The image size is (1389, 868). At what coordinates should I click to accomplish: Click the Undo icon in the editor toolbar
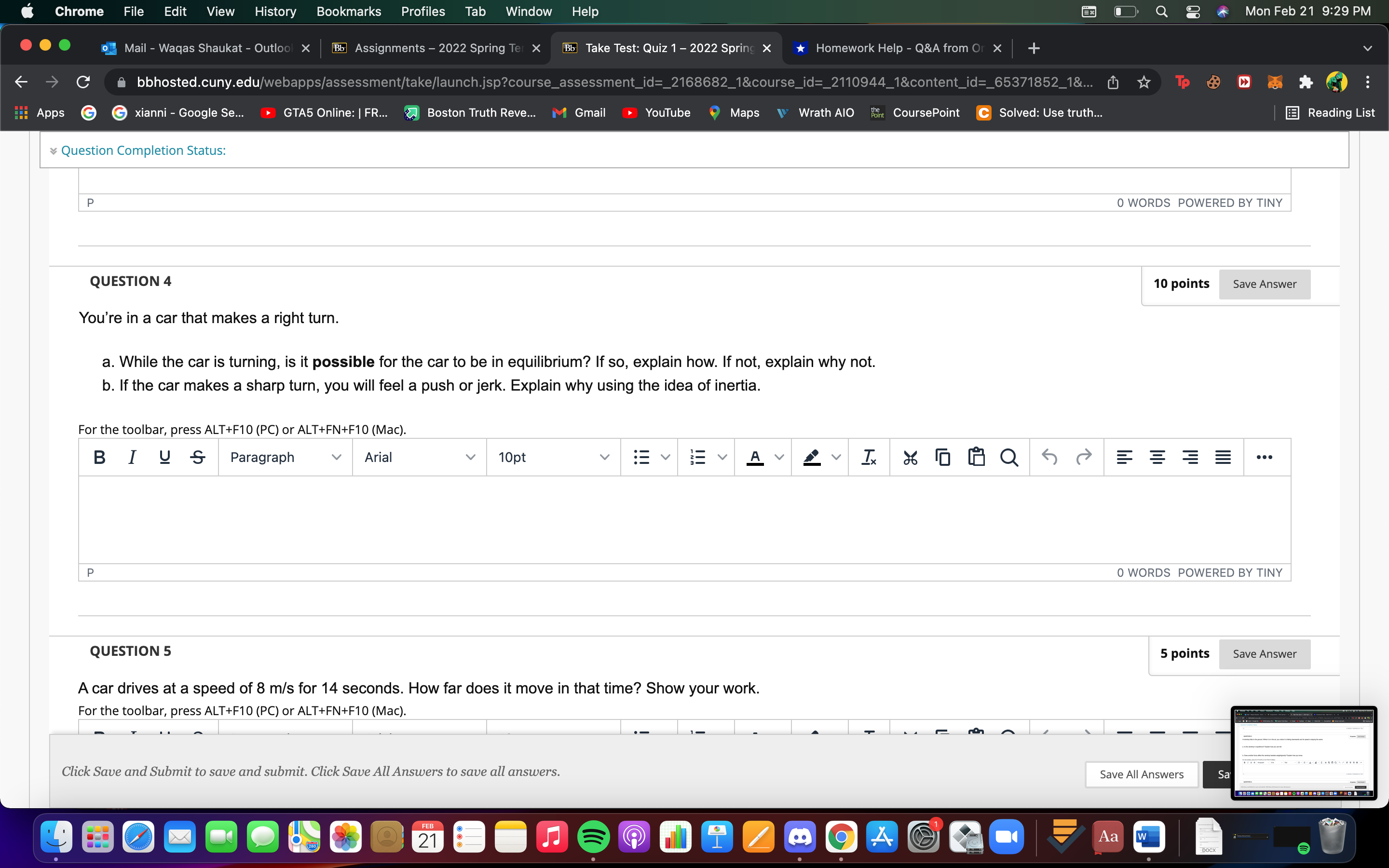(x=1050, y=457)
